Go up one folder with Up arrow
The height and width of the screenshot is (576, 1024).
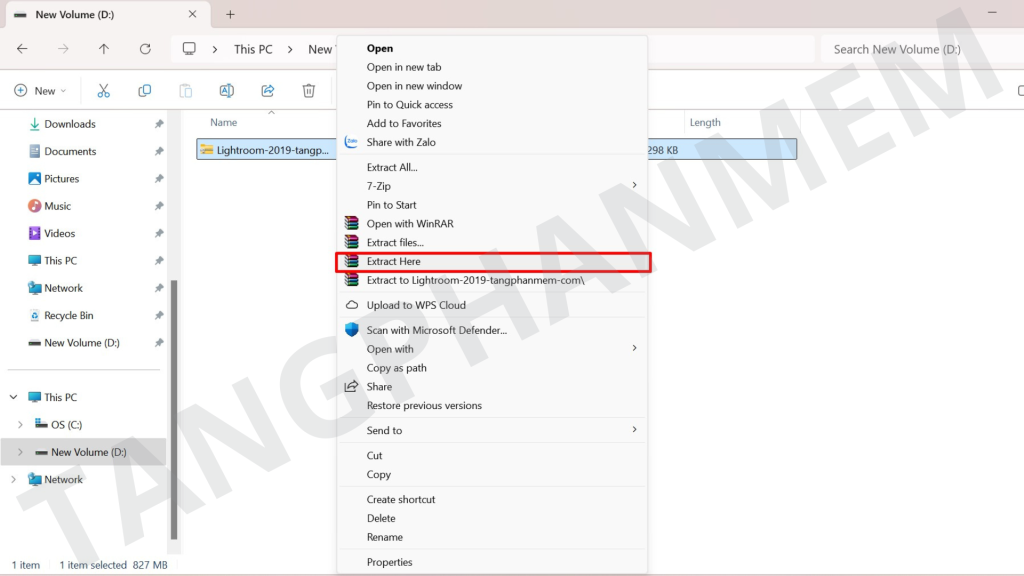click(x=104, y=49)
